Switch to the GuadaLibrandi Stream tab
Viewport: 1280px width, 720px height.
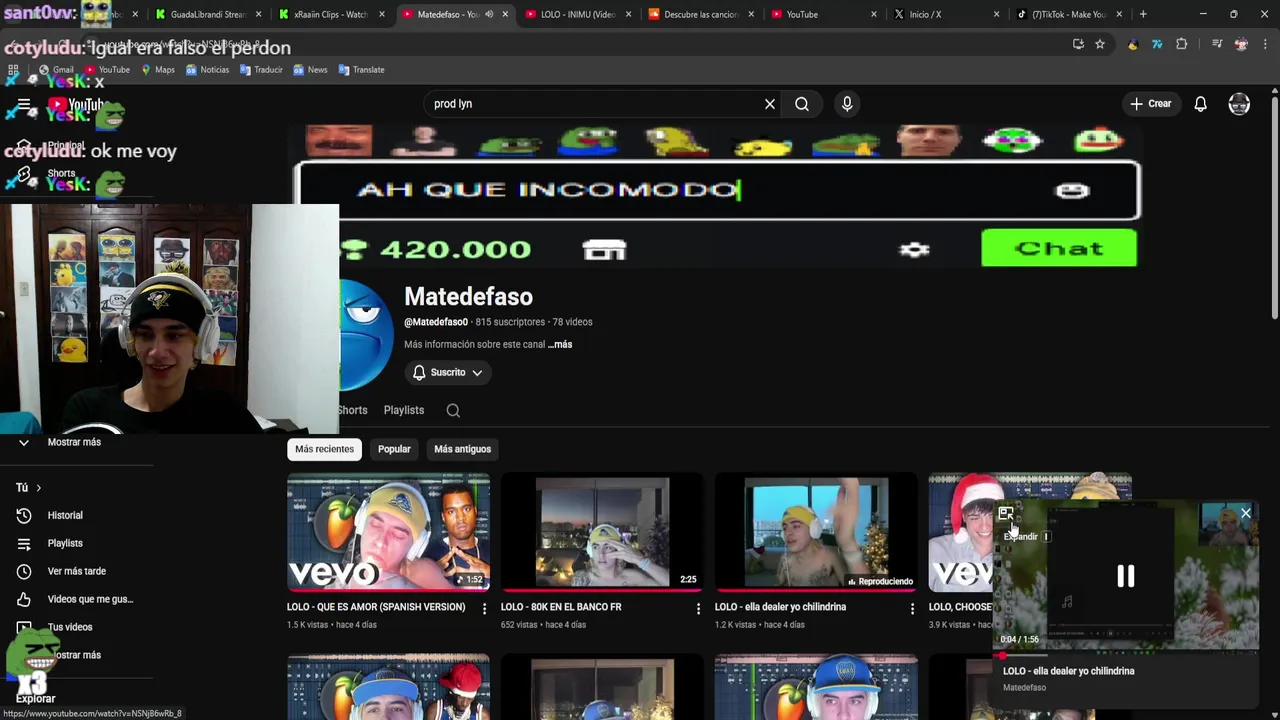[x=208, y=14]
